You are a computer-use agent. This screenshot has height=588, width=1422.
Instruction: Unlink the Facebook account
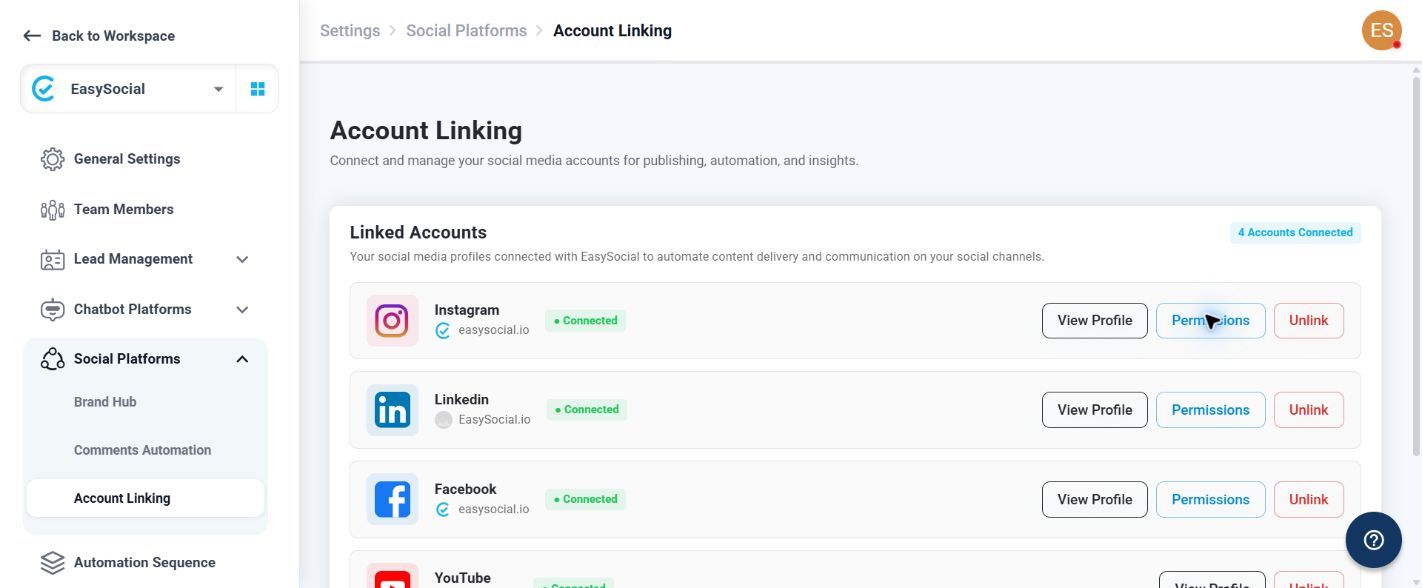tap(1308, 499)
